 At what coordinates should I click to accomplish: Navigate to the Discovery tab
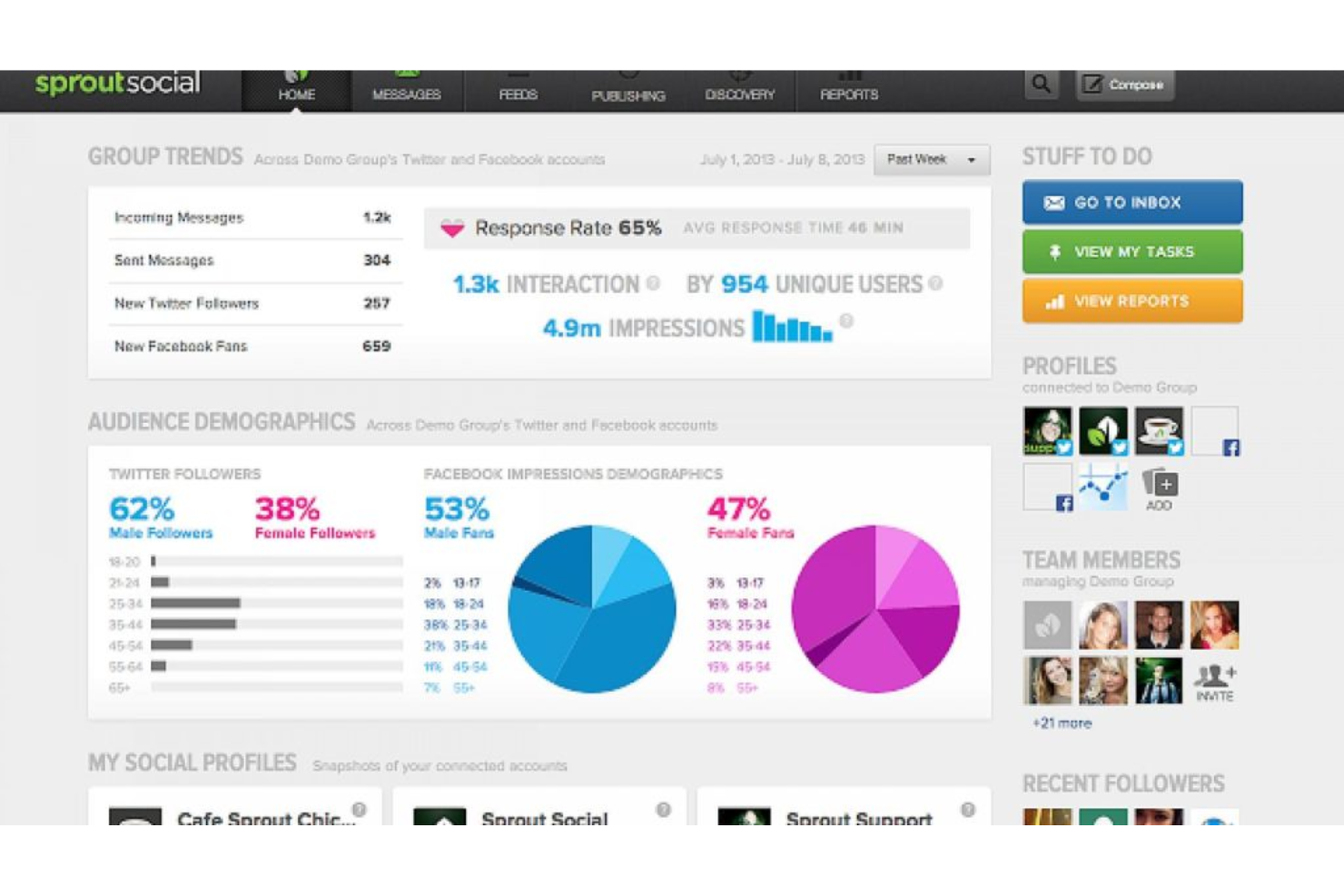pos(740,91)
